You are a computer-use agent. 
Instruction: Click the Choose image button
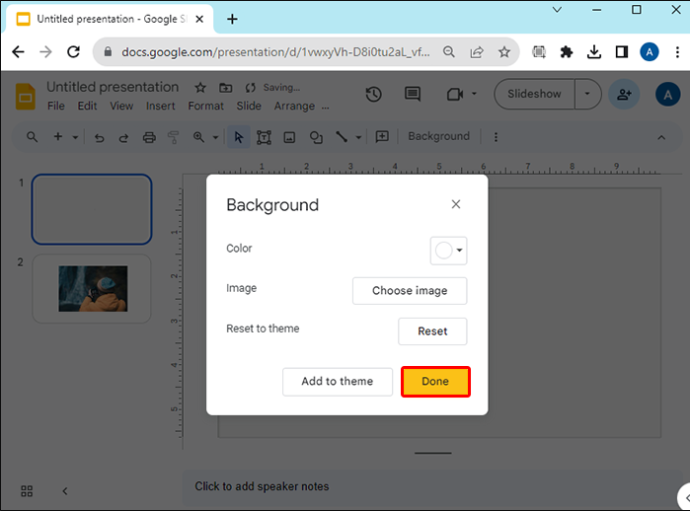(409, 290)
